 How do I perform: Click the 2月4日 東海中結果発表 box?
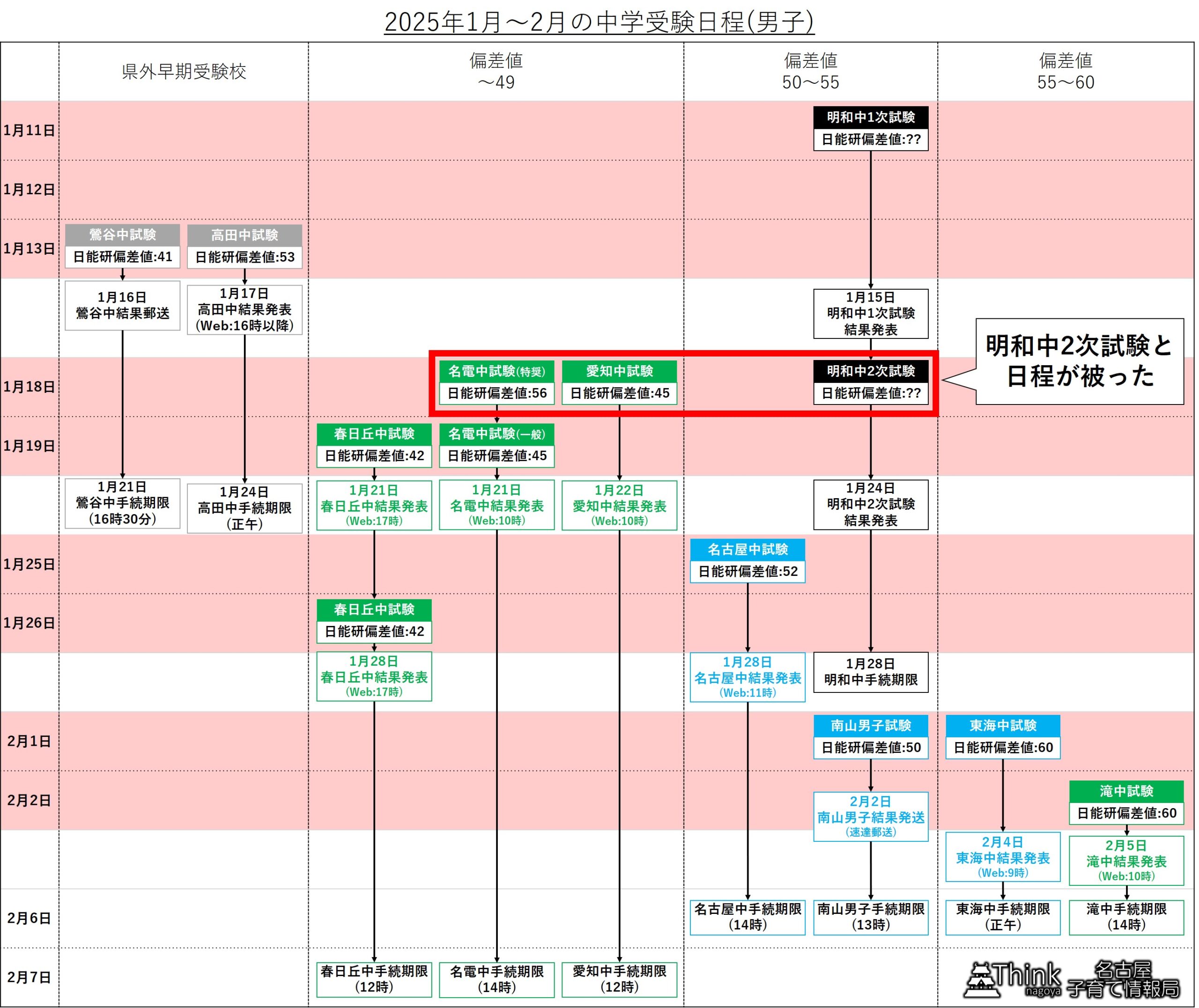tap(1002, 857)
